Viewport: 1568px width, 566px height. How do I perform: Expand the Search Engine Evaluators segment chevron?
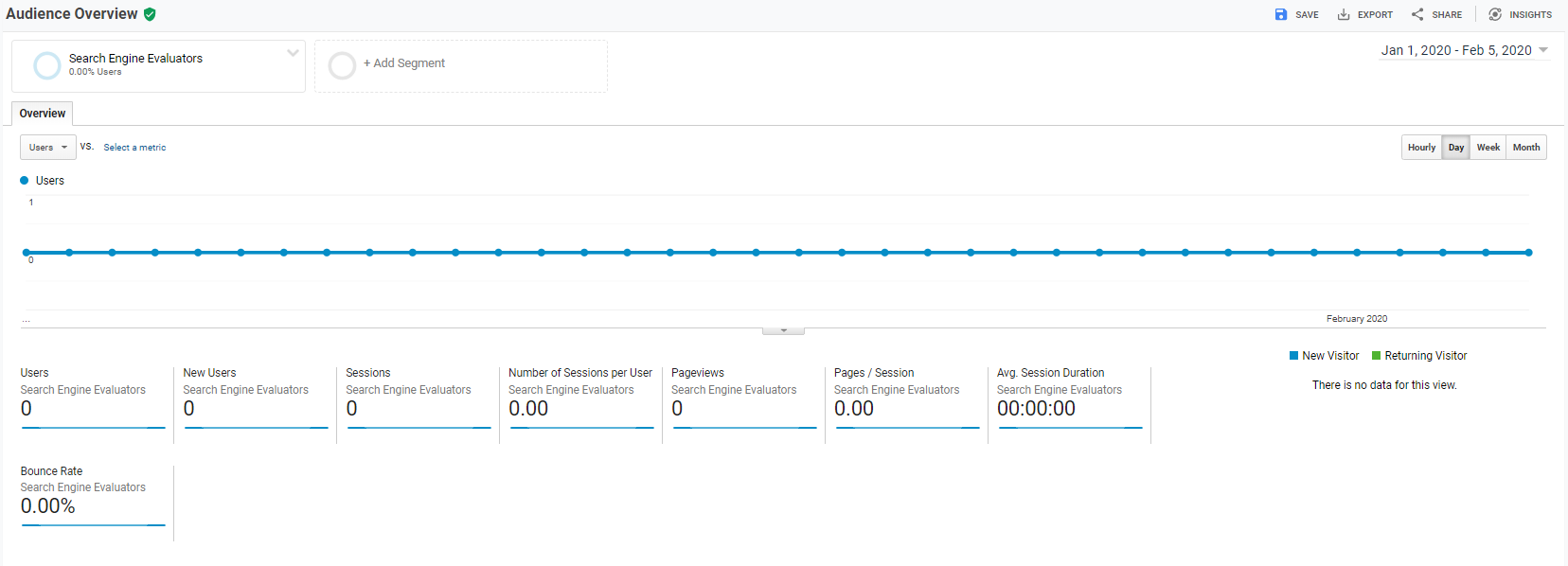pos(293,53)
